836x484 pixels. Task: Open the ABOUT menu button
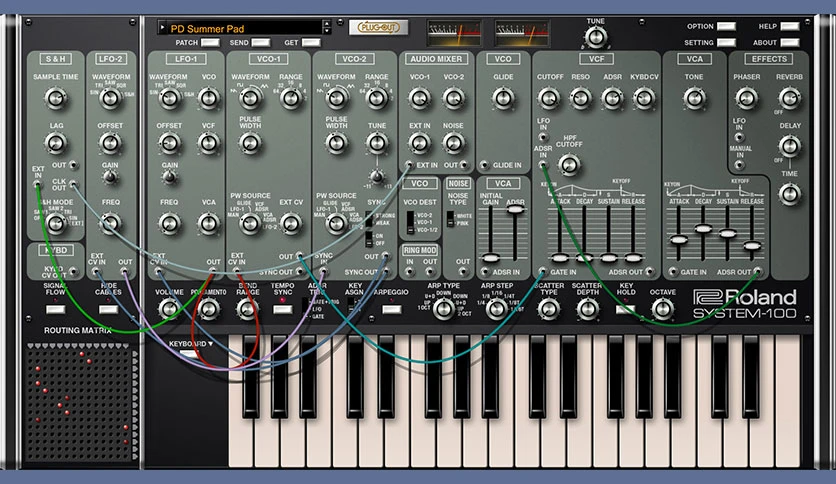click(x=790, y=43)
